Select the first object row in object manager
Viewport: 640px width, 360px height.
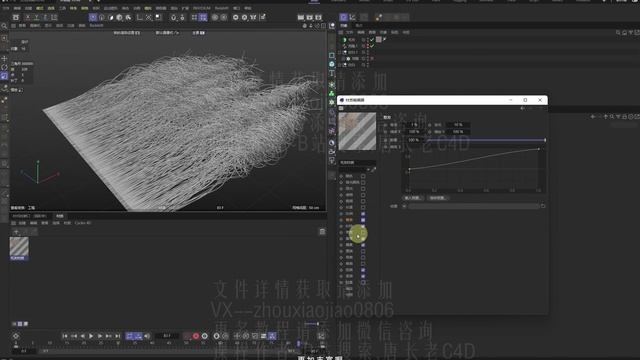(351, 40)
